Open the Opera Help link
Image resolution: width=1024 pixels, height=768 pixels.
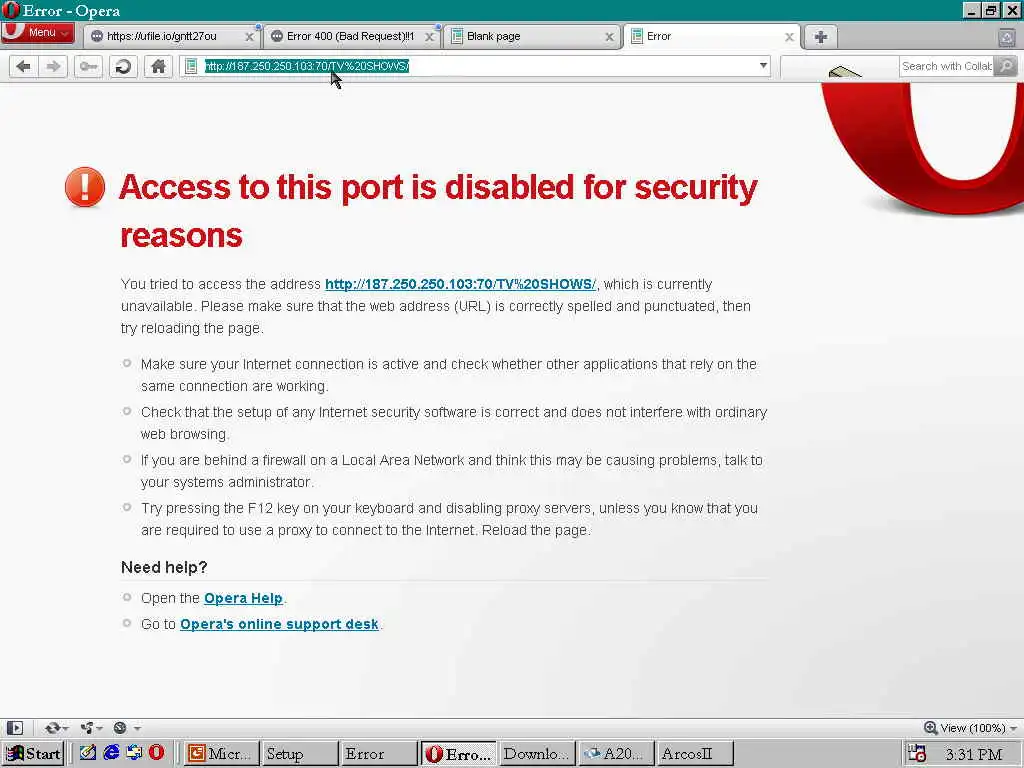(244, 598)
